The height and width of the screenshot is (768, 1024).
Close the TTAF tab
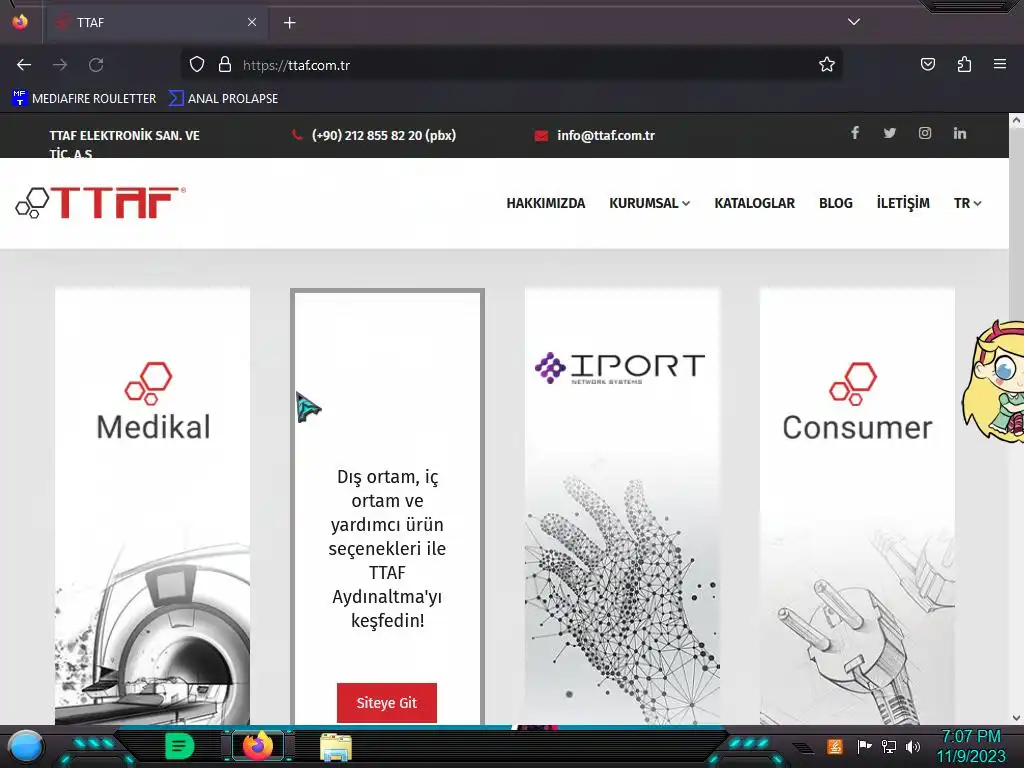(252, 22)
